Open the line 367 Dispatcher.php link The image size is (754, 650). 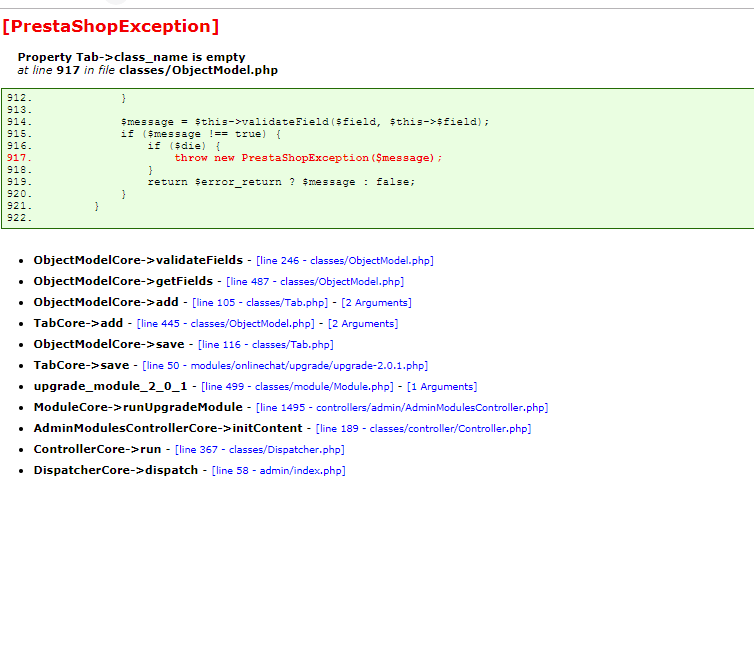tap(260, 450)
